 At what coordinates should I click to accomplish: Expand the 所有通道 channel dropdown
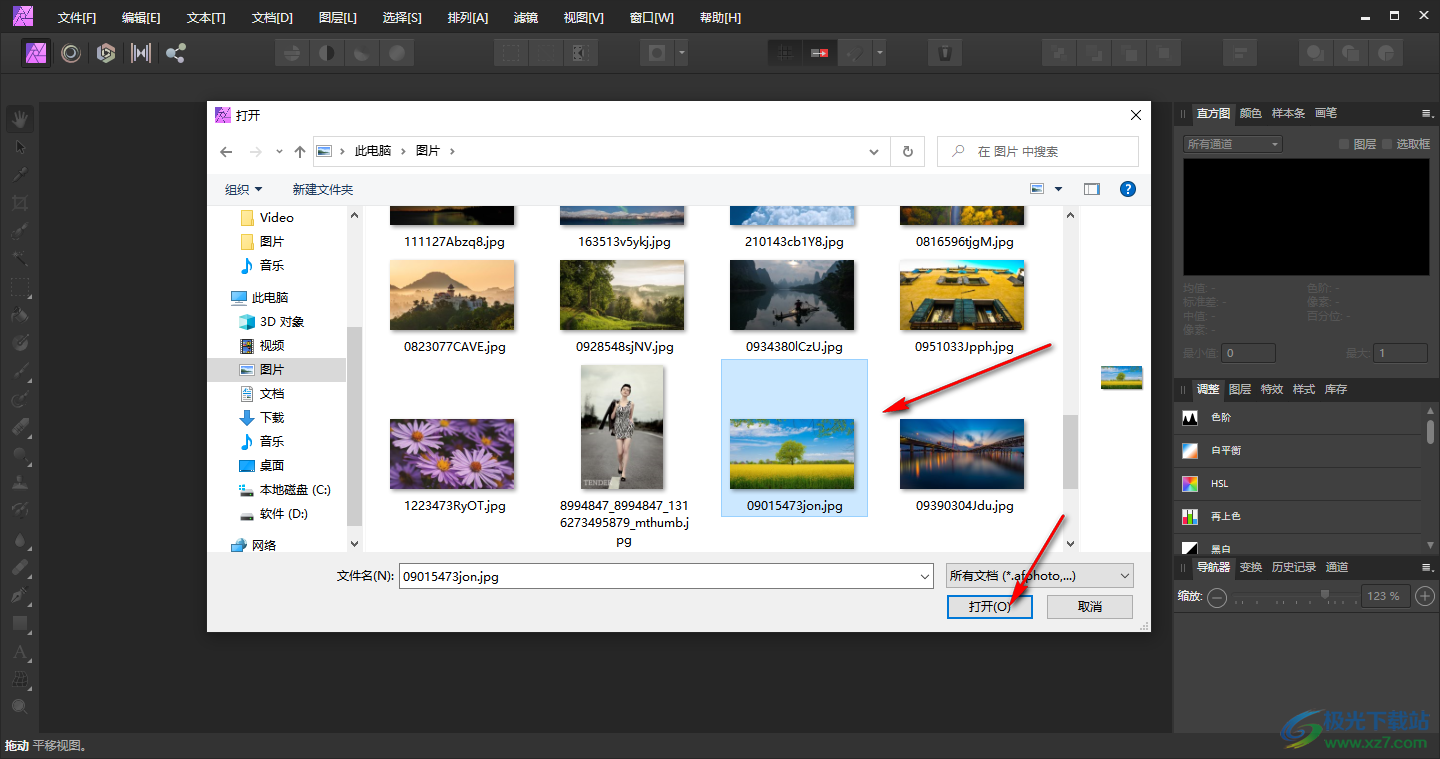pyautogui.click(x=1232, y=144)
